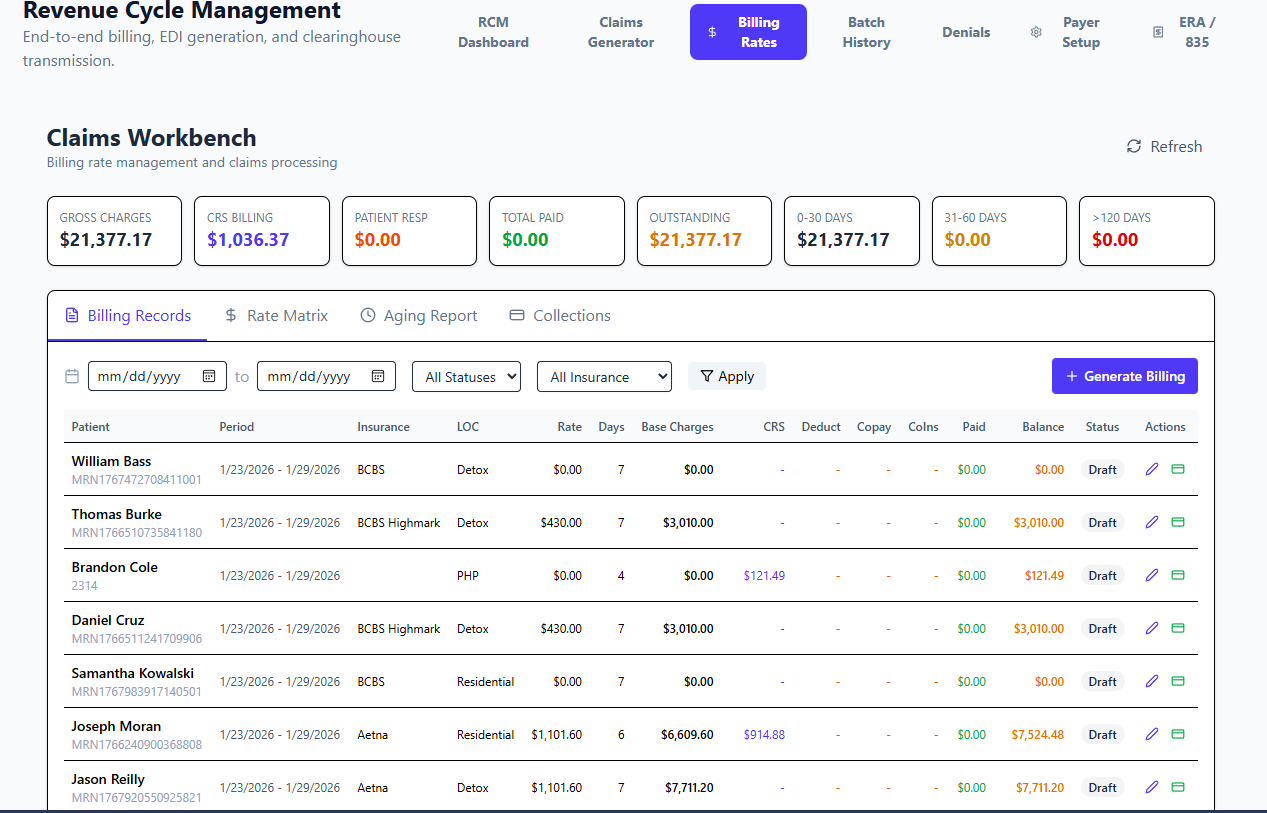The width and height of the screenshot is (1267, 813).
Task: Click the green payment card icon for Jason Reilly
Action: pyautogui.click(x=1178, y=787)
